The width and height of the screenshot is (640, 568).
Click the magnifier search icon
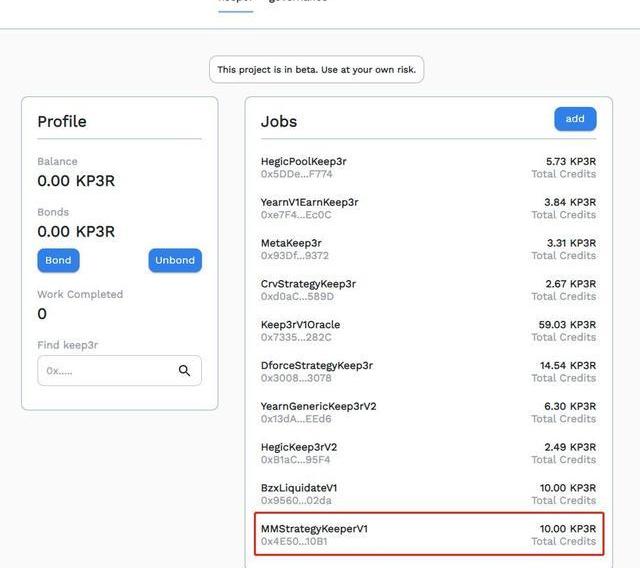point(184,371)
